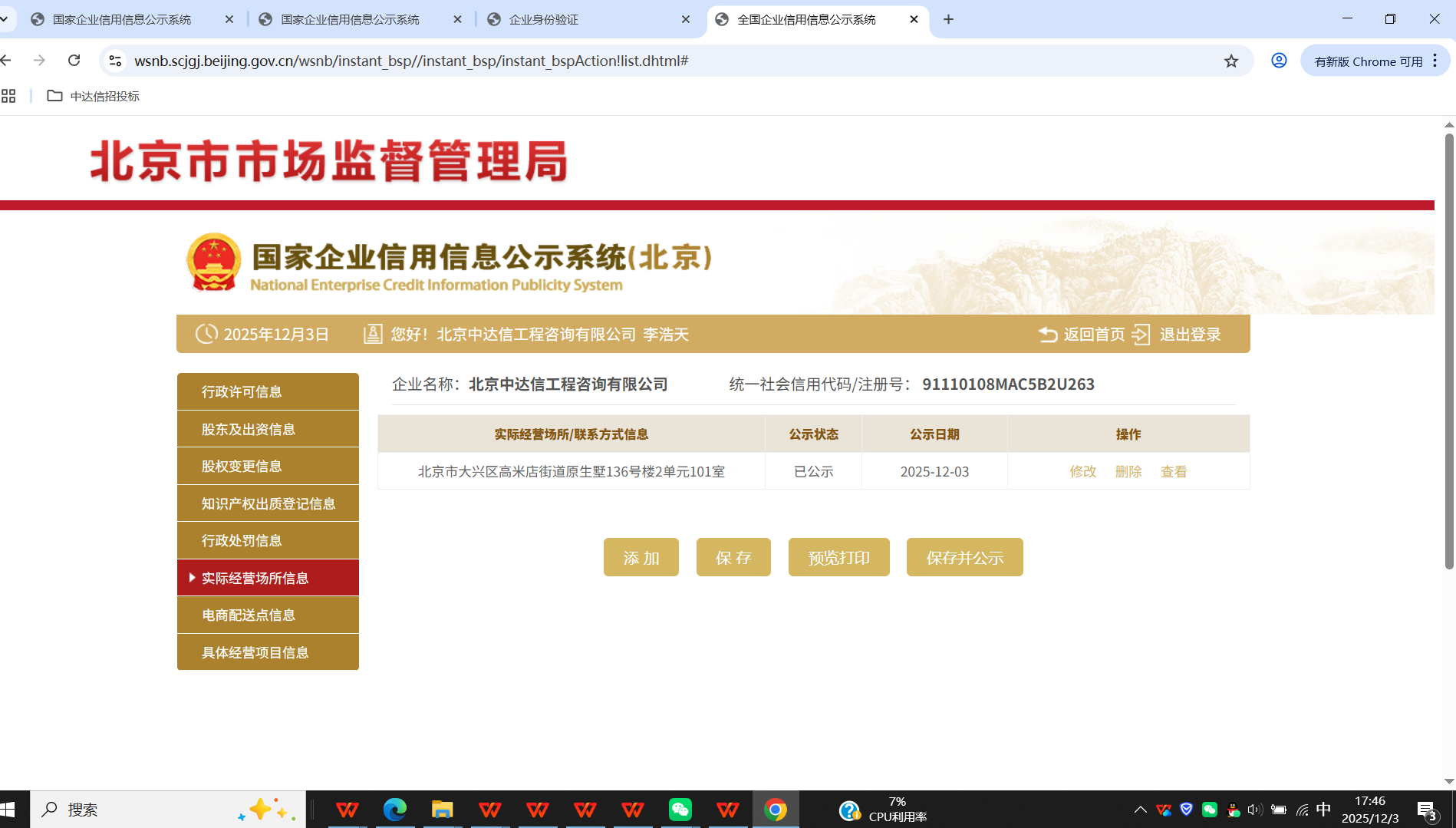Click the address cell 北京市大兴区高米店街道原生墅136号楼2单元101室
1456x828 pixels.
click(572, 471)
